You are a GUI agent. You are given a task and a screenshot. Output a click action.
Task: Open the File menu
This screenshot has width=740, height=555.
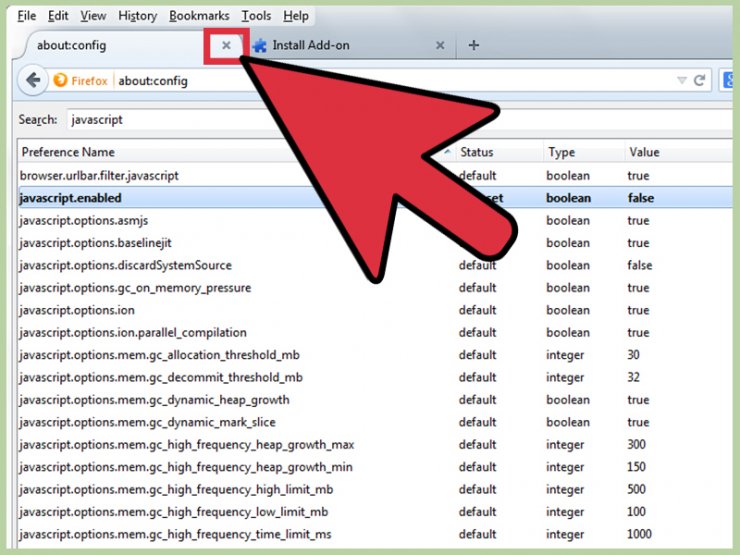pyautogui.click(x=26, y=16)
